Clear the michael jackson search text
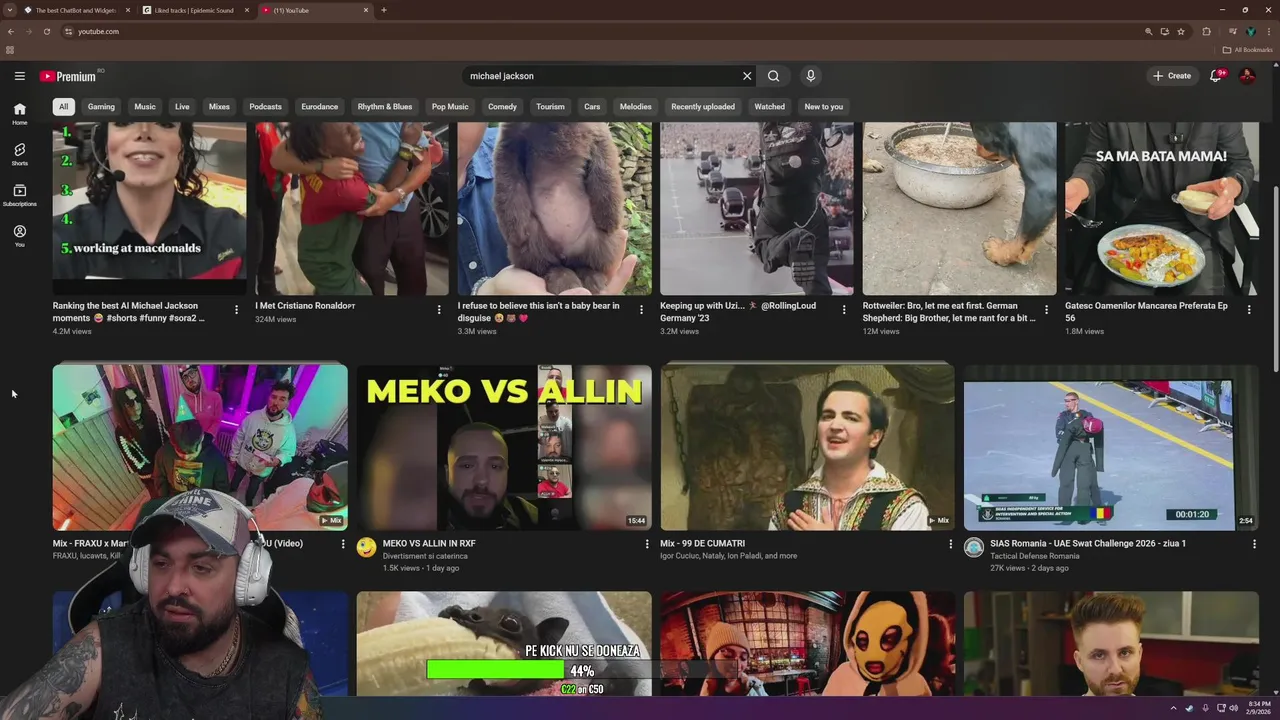The height and width of the screenshot is (720, 1280). point(746,76)
